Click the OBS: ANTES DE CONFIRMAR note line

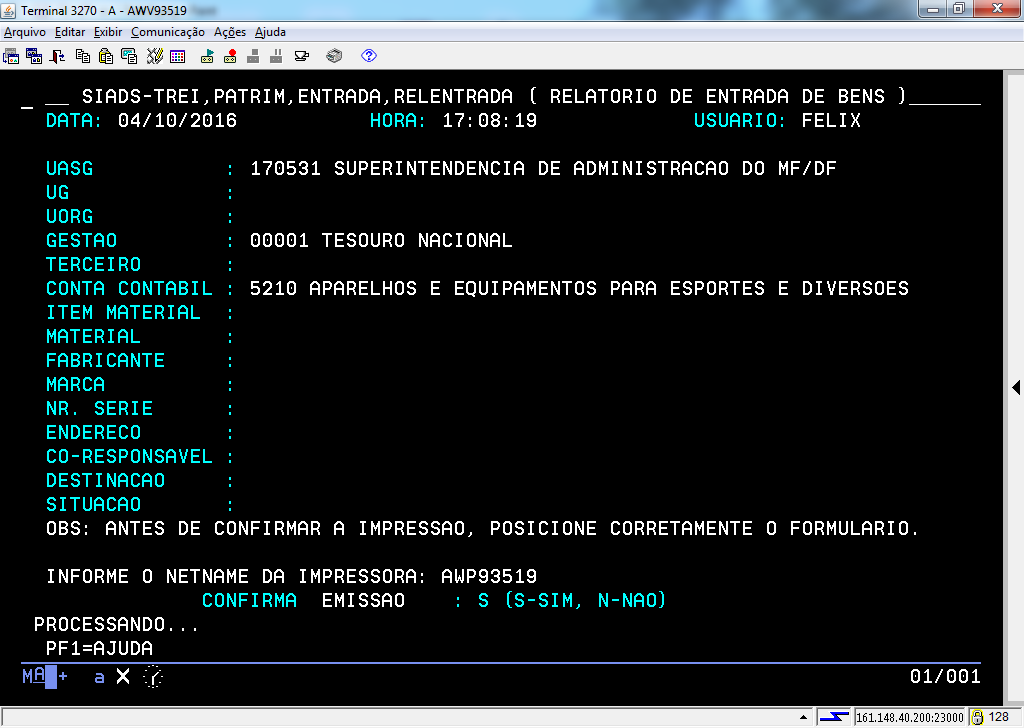(482, 529)
